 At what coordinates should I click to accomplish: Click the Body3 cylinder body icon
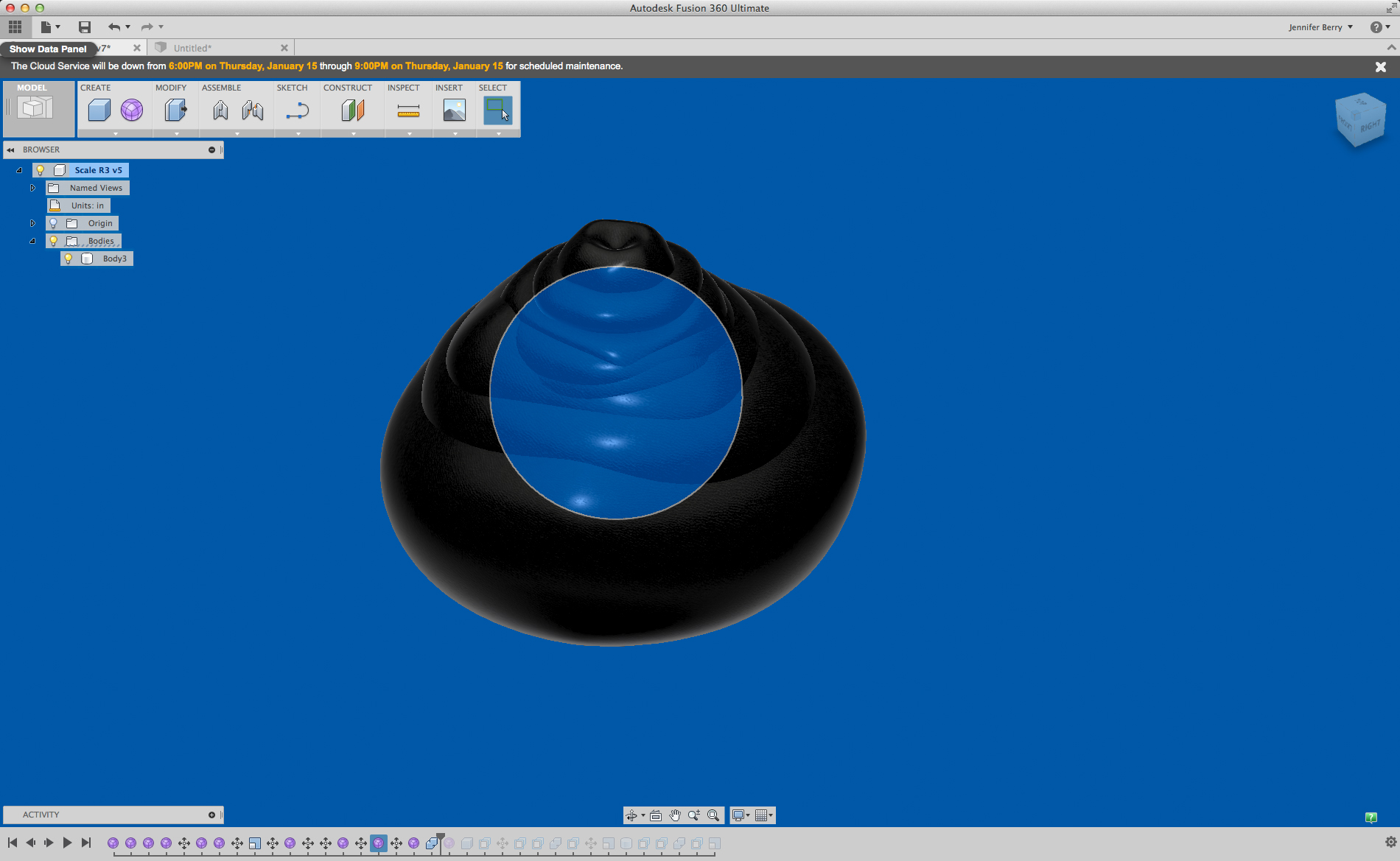click(87, 259)
